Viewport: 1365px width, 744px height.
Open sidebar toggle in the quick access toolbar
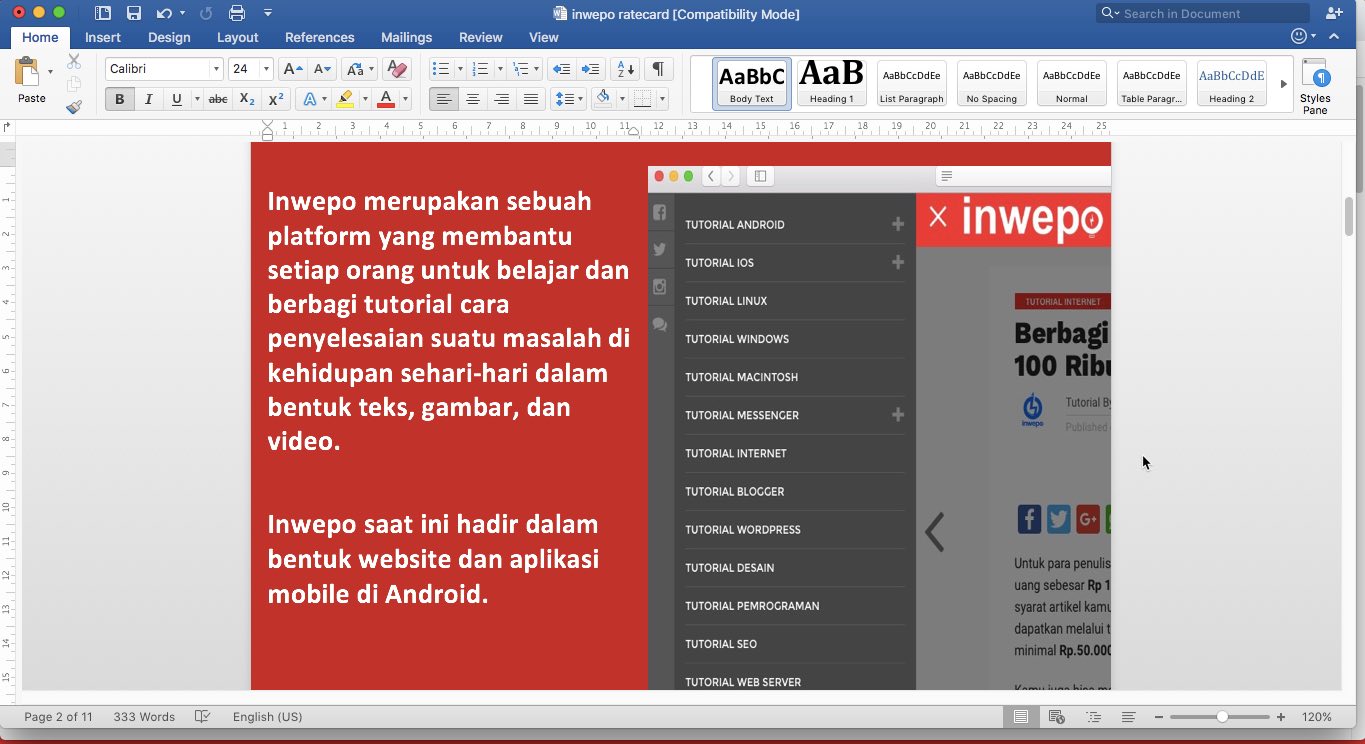tap(103, 13)
